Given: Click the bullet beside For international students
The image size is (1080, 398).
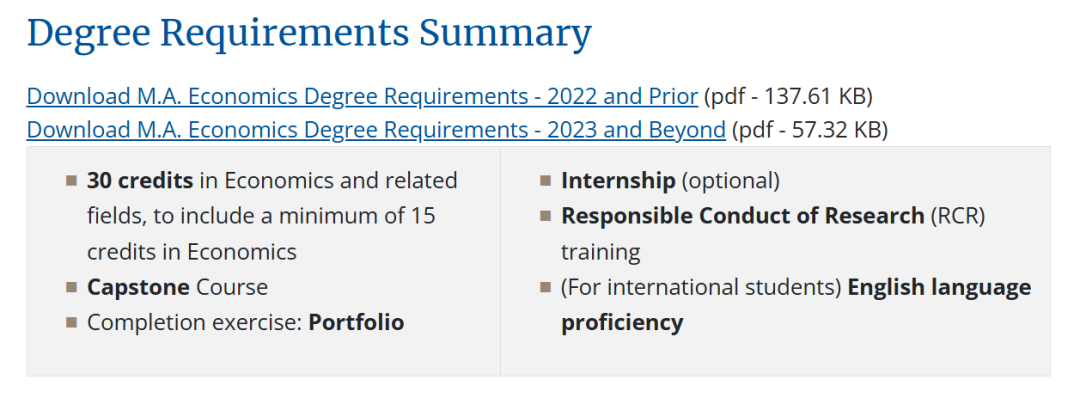Looking at the screenshot, I should tap(546, 287).
